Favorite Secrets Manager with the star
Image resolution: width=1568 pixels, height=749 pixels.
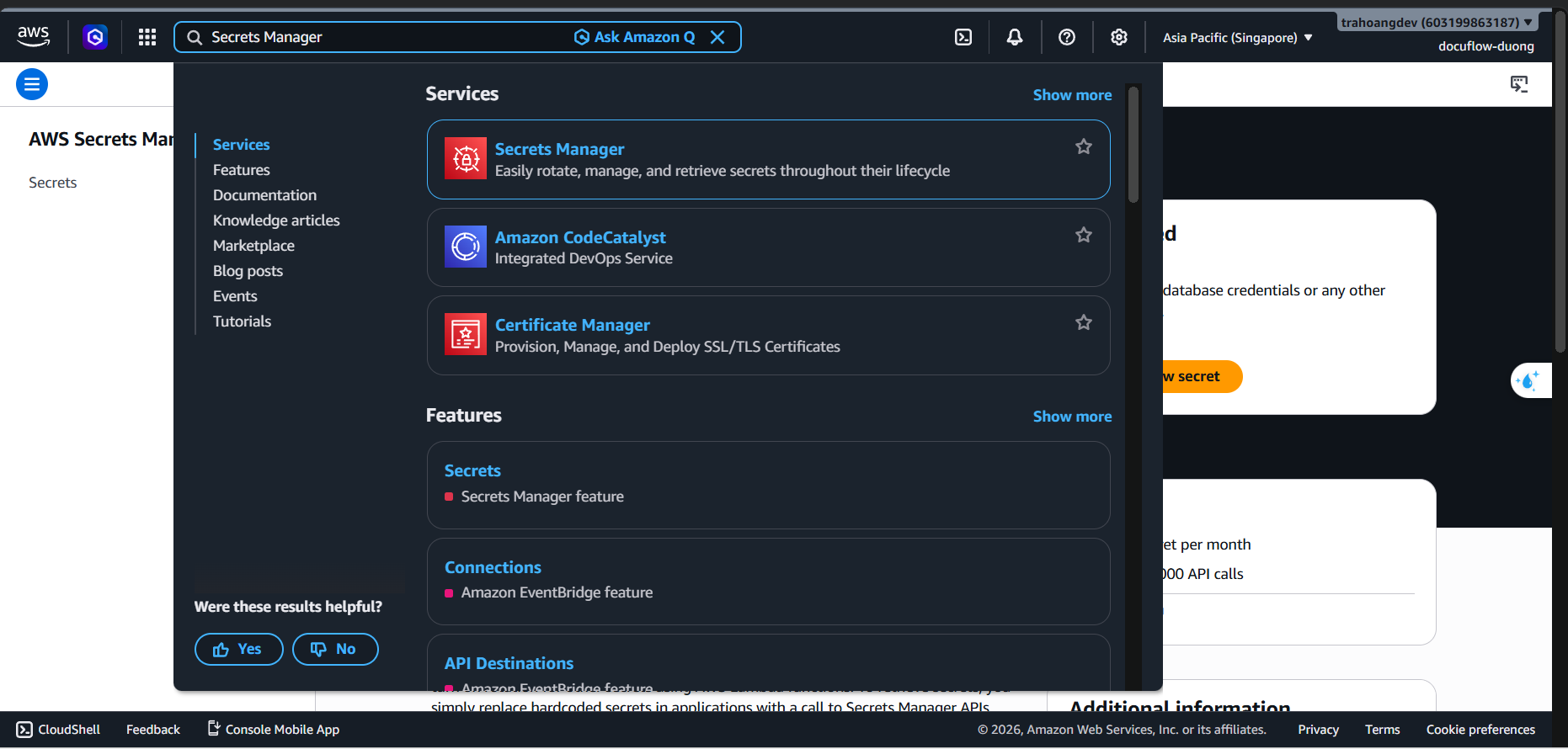(1084, 146)
